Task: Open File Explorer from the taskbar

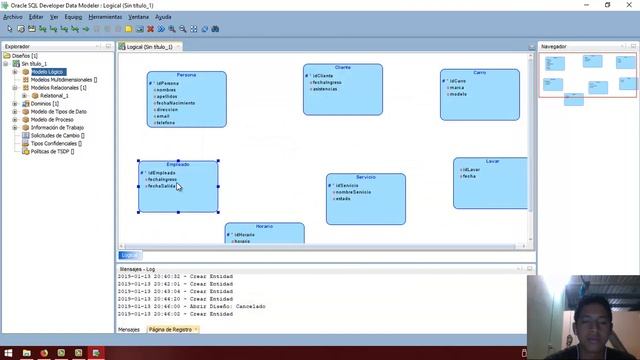Action: pos(27,353)
